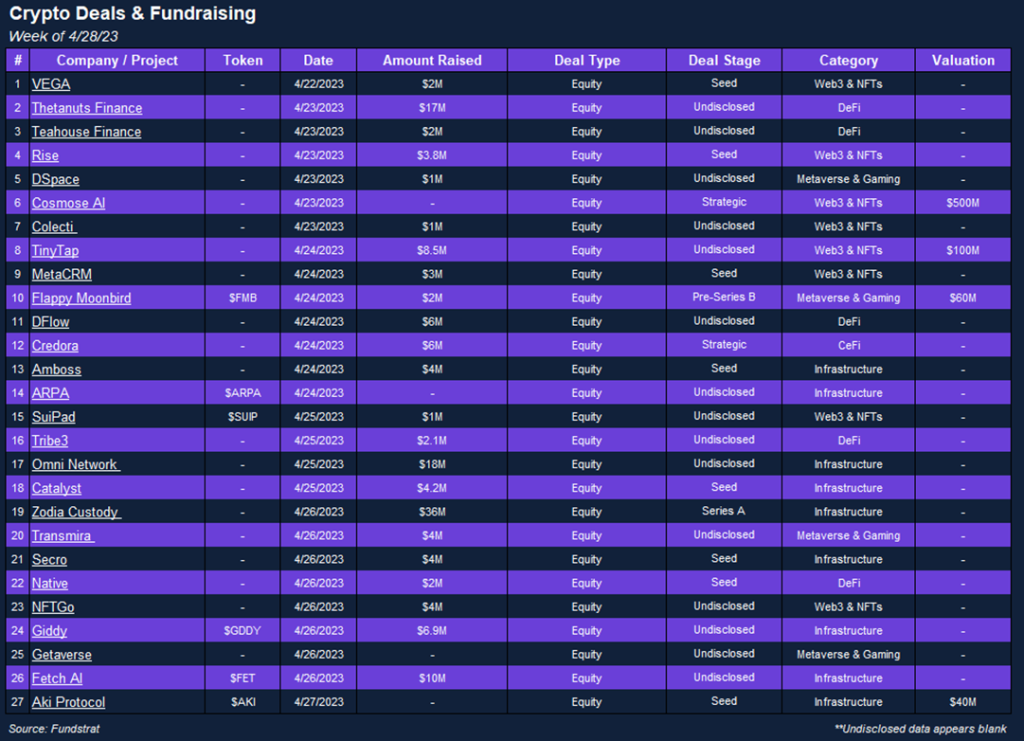Viewport: 1024px width, 741px height.
Task: Click the Colecti link
Action: 54,227
